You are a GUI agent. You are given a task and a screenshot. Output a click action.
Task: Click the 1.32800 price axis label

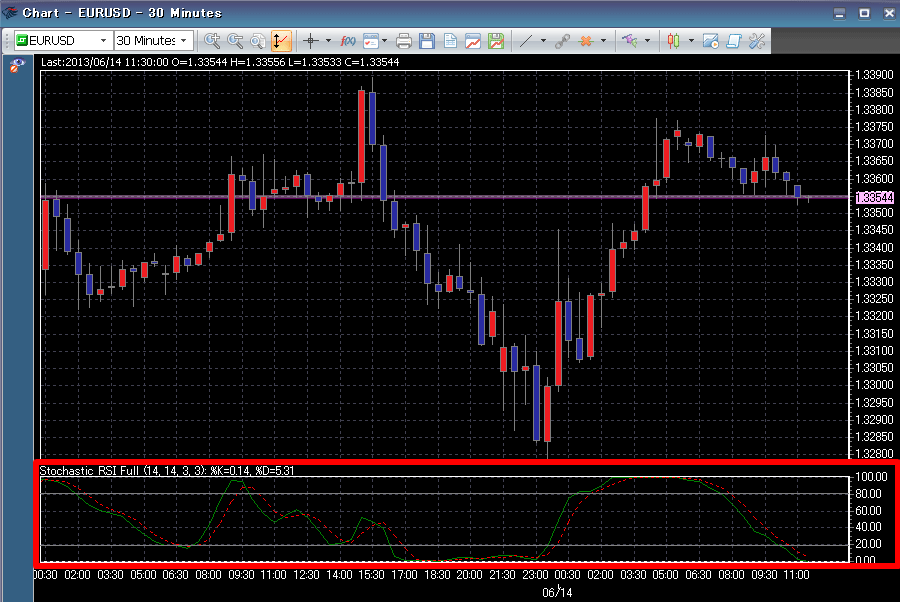(874, 454)
